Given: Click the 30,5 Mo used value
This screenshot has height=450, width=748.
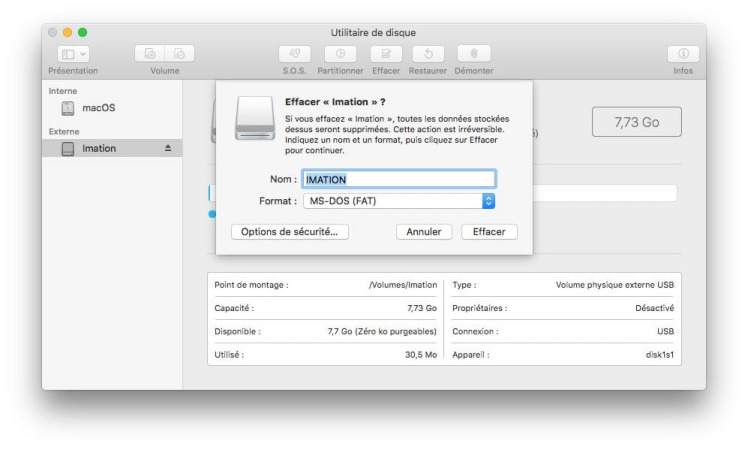Looking at the screenshot, I should click(x=421, y=355).
